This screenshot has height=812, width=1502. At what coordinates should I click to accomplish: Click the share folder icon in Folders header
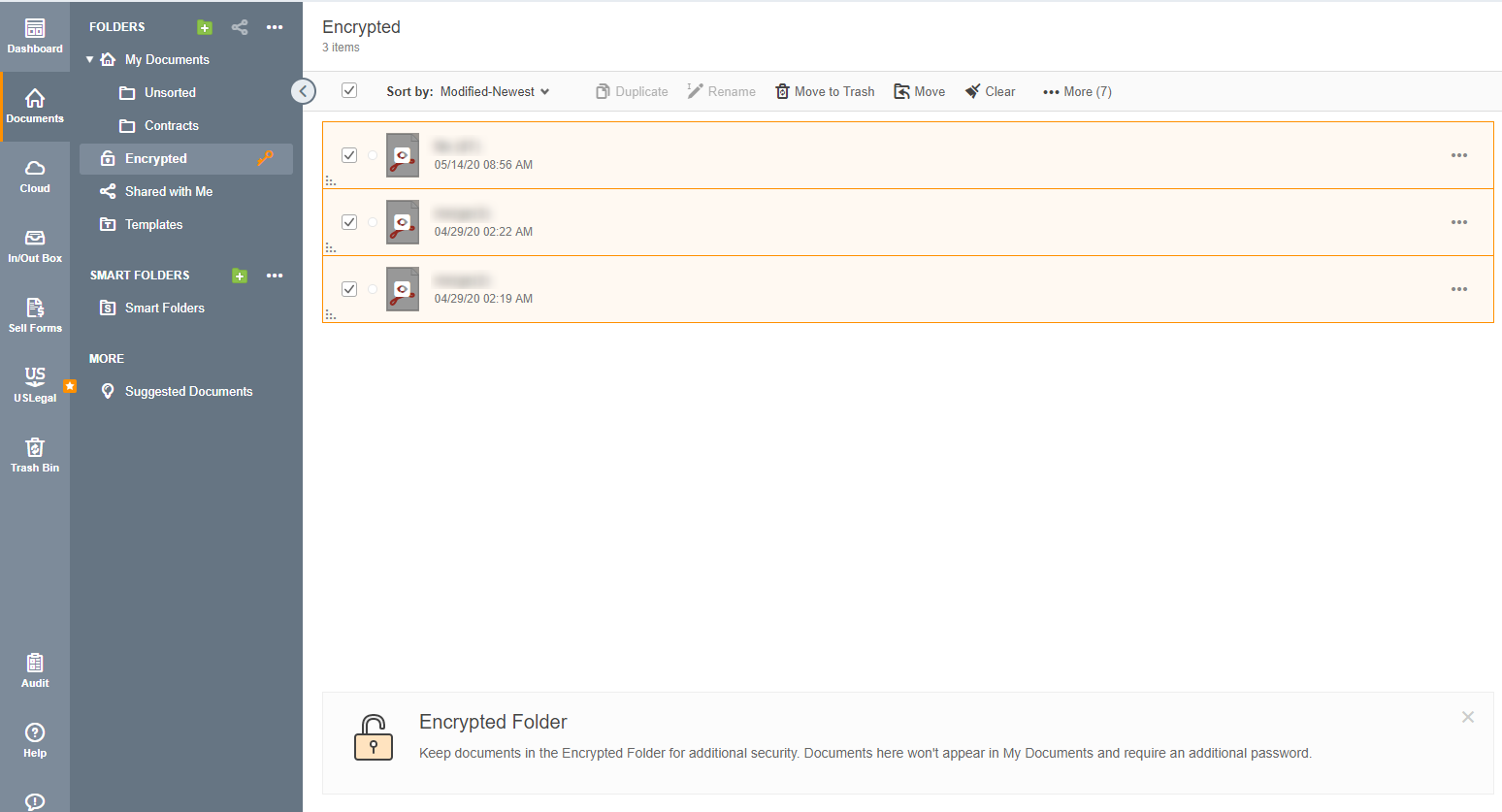click(240, 27)
